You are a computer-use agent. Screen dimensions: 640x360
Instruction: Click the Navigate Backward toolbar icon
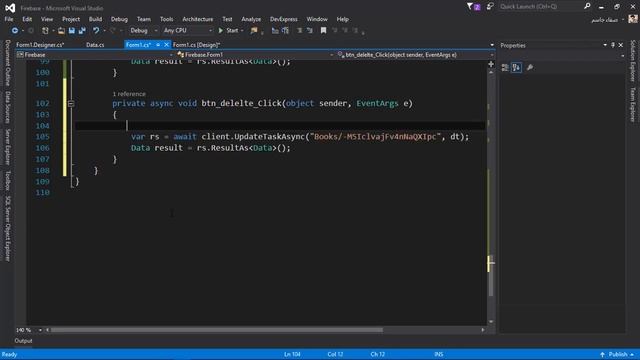pos(15,31)
